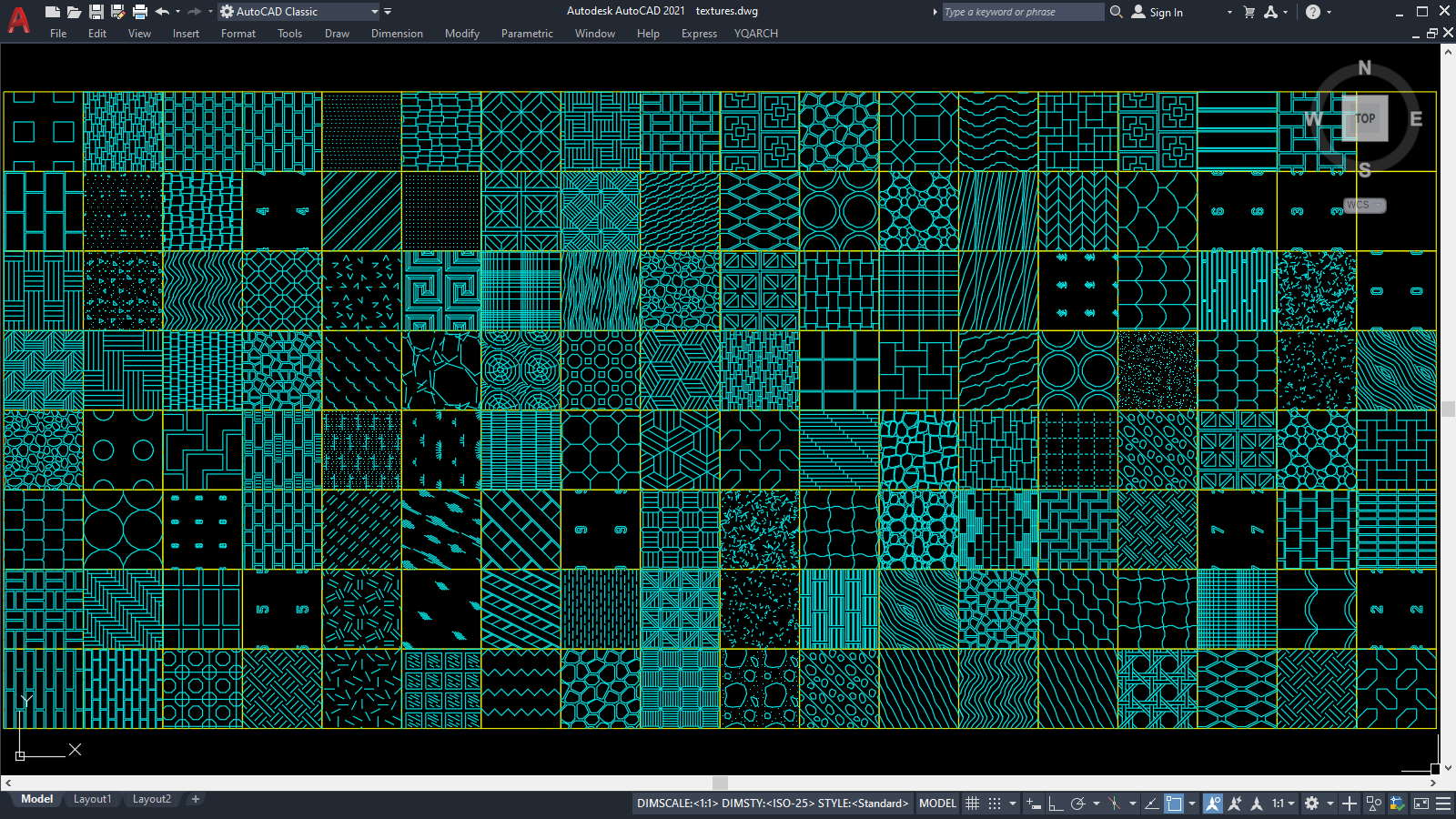The width and height of the screenshot is (1456, 819).
Task: Toggle ortho mode restriction
Action: click(x=1056, y=803)
